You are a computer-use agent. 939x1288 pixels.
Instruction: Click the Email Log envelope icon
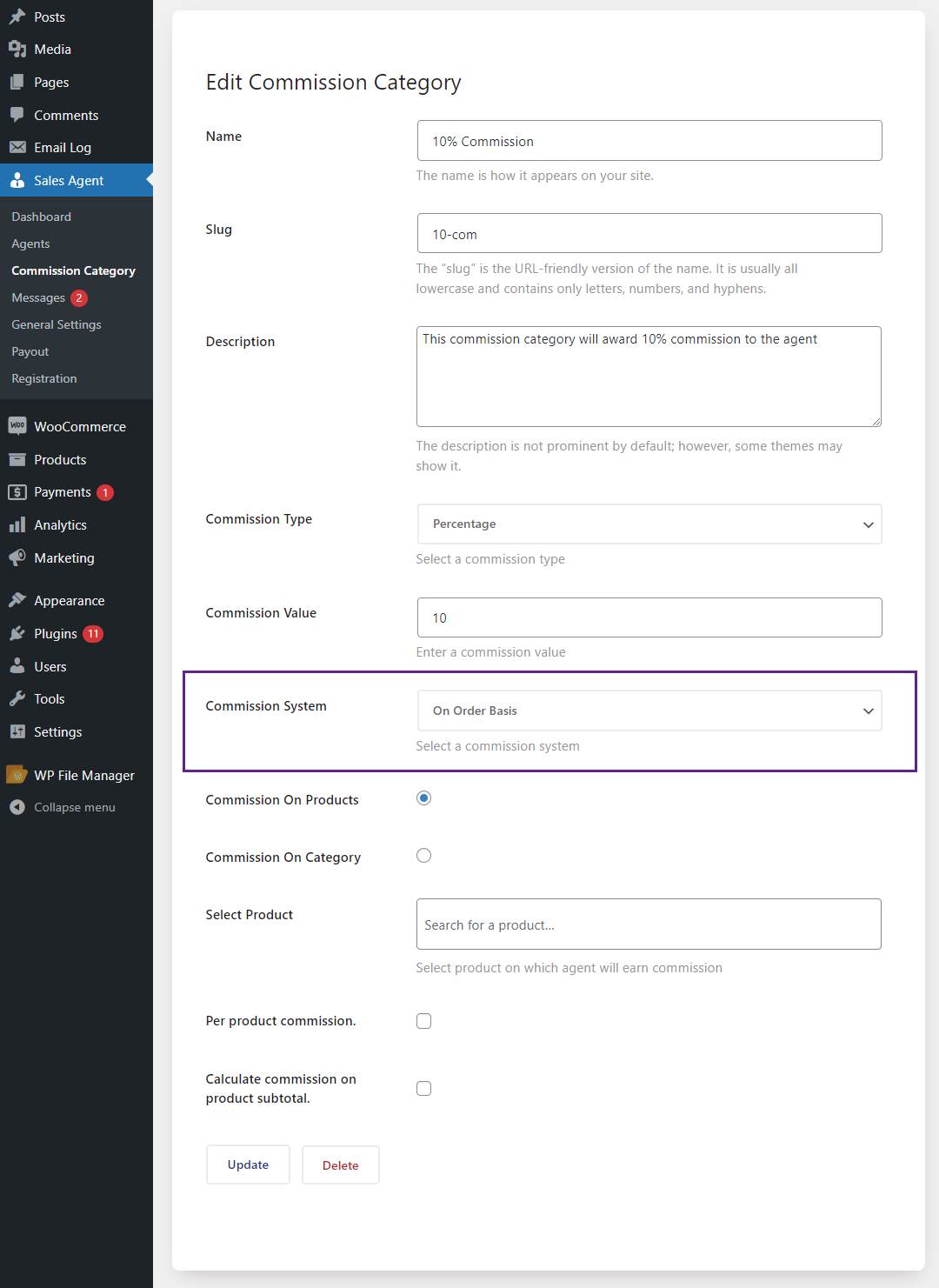tap(17, 148)
